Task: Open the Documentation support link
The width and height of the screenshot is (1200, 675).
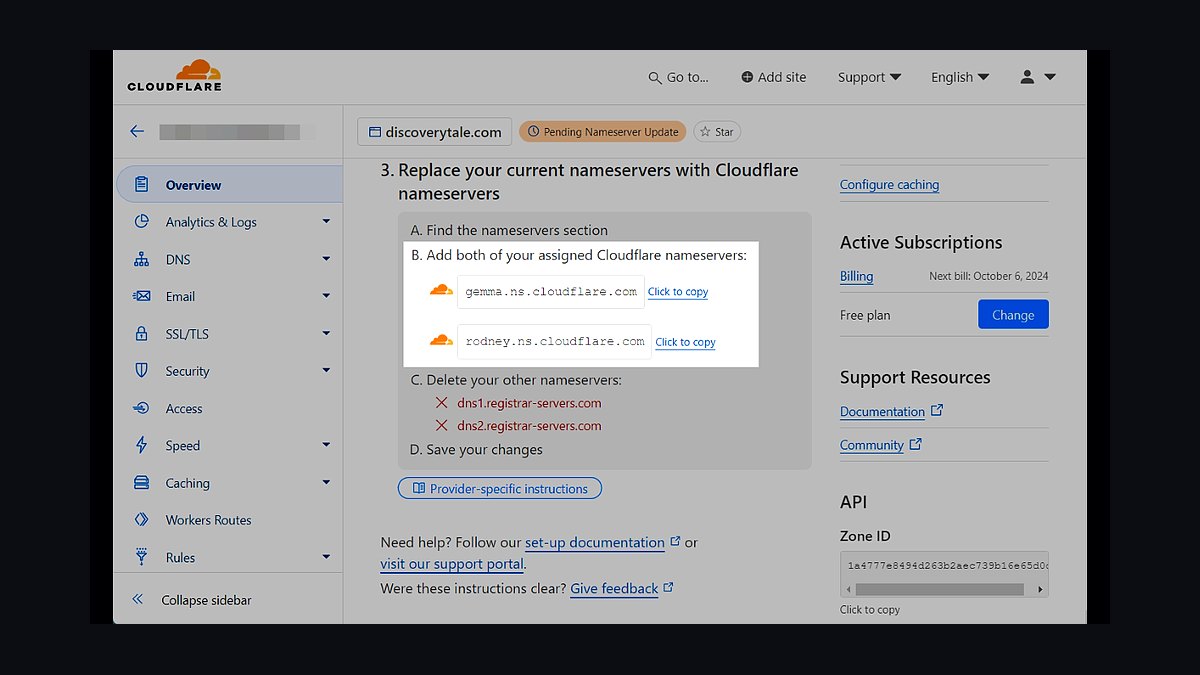Action: 882,411
